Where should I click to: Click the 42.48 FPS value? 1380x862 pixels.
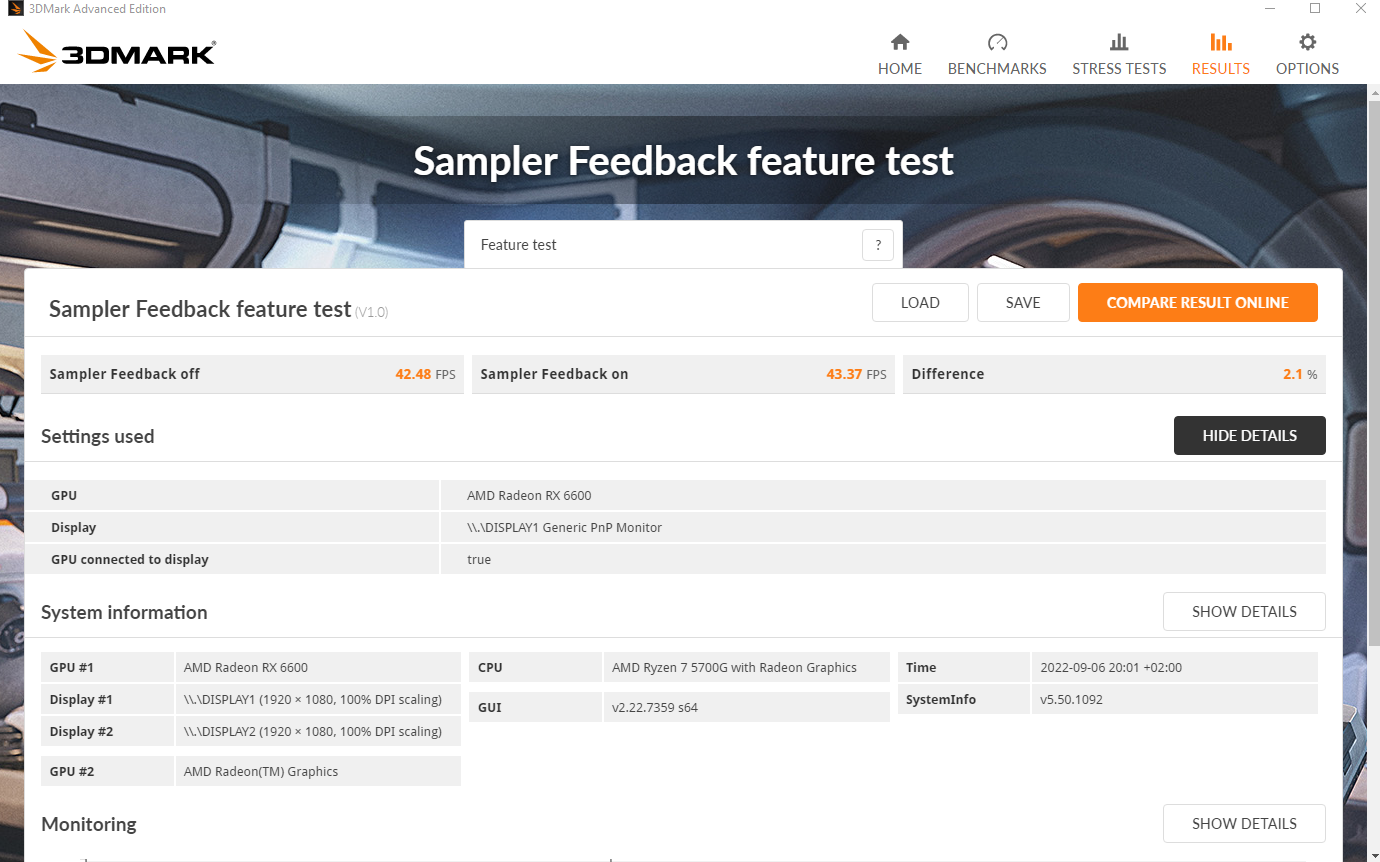click(x=425, y=374)
